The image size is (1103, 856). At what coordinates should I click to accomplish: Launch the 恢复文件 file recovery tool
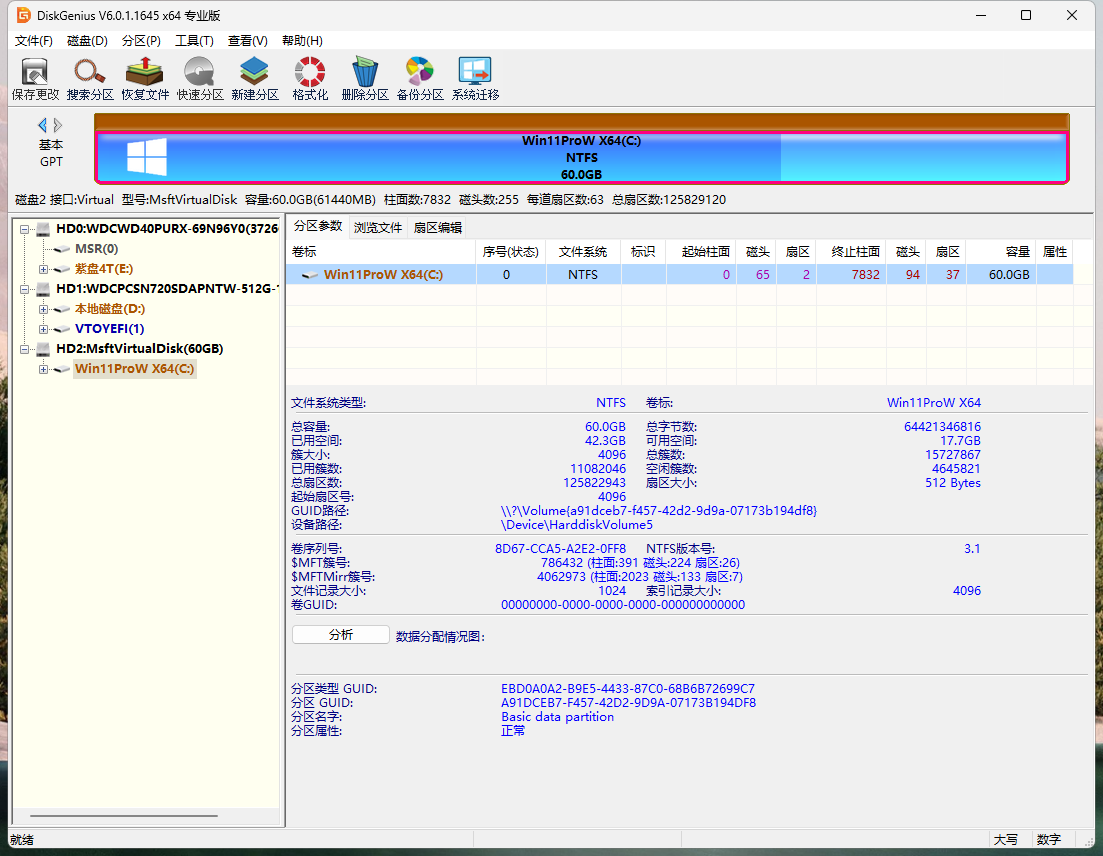[145, 79]
